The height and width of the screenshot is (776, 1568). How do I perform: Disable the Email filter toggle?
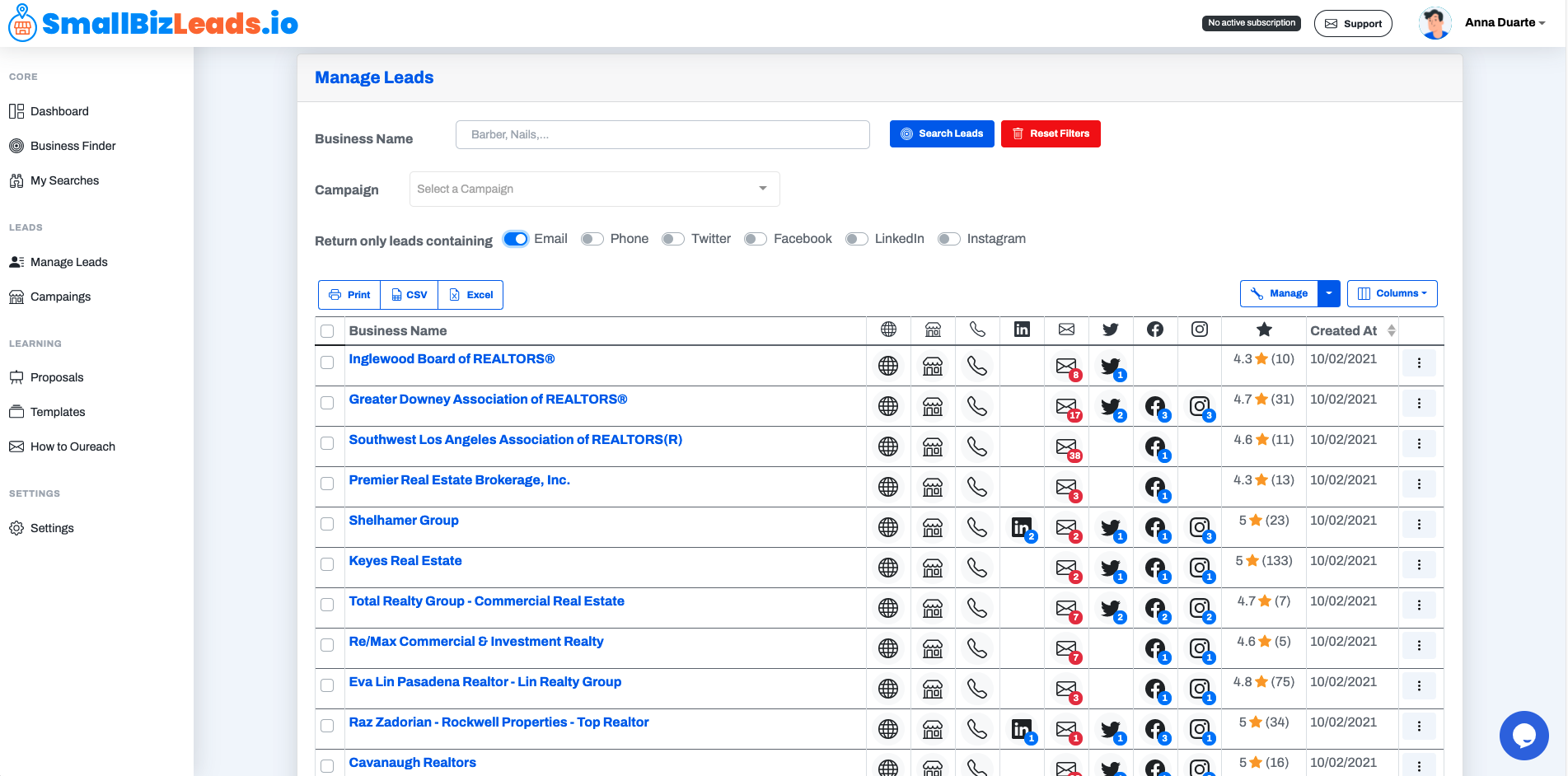coord(515,238)
